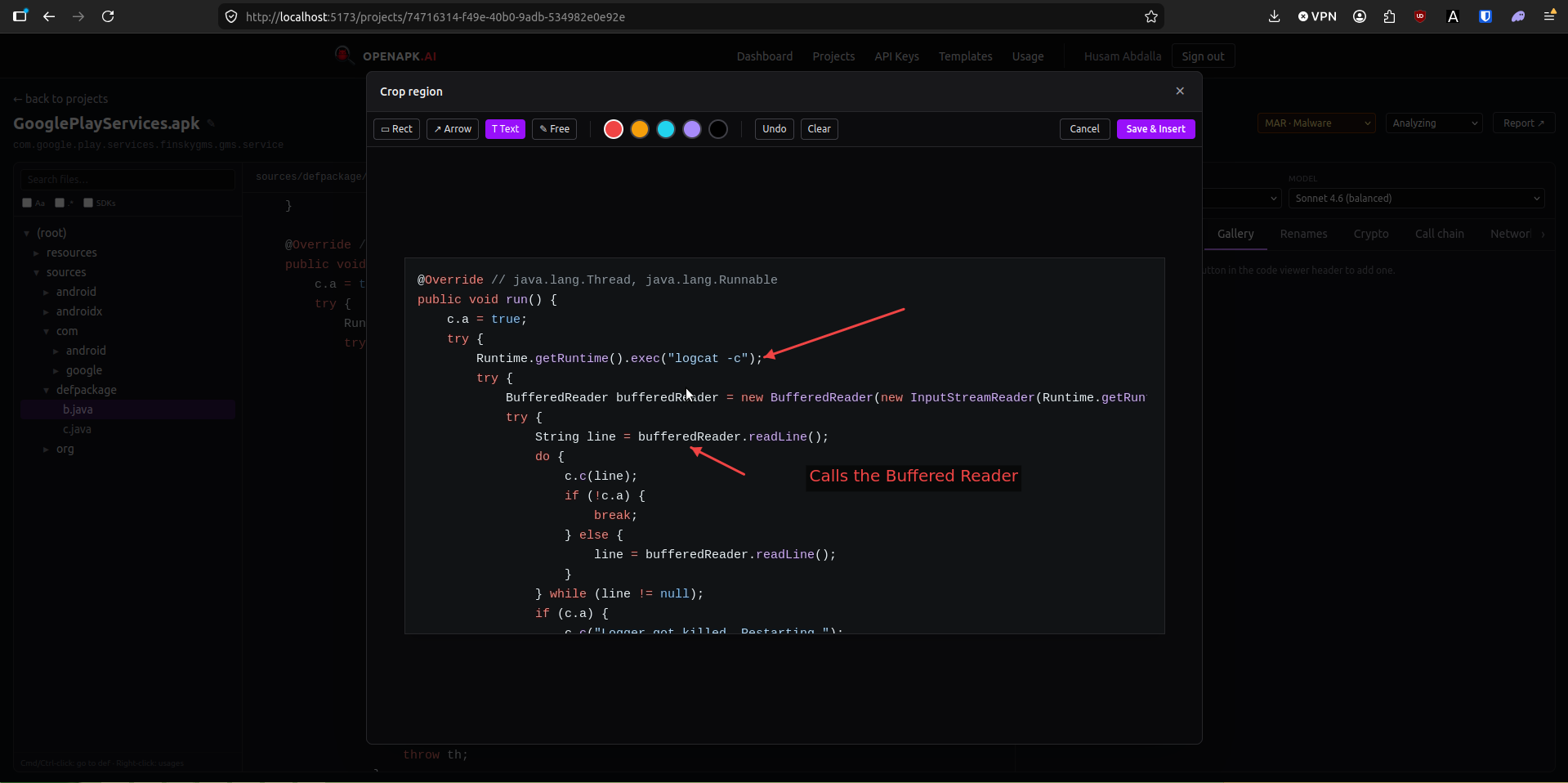The height and width of the screenshot is (783, 1568).
Task: Click Save & Insert button
Action: pyautogui.click(x=1155, y=129)
